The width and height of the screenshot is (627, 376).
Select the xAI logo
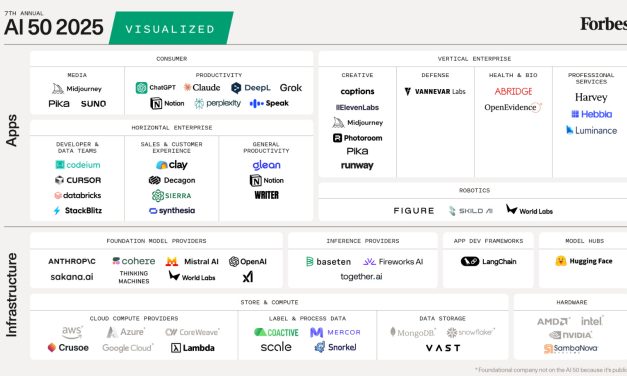coord(248,276)
